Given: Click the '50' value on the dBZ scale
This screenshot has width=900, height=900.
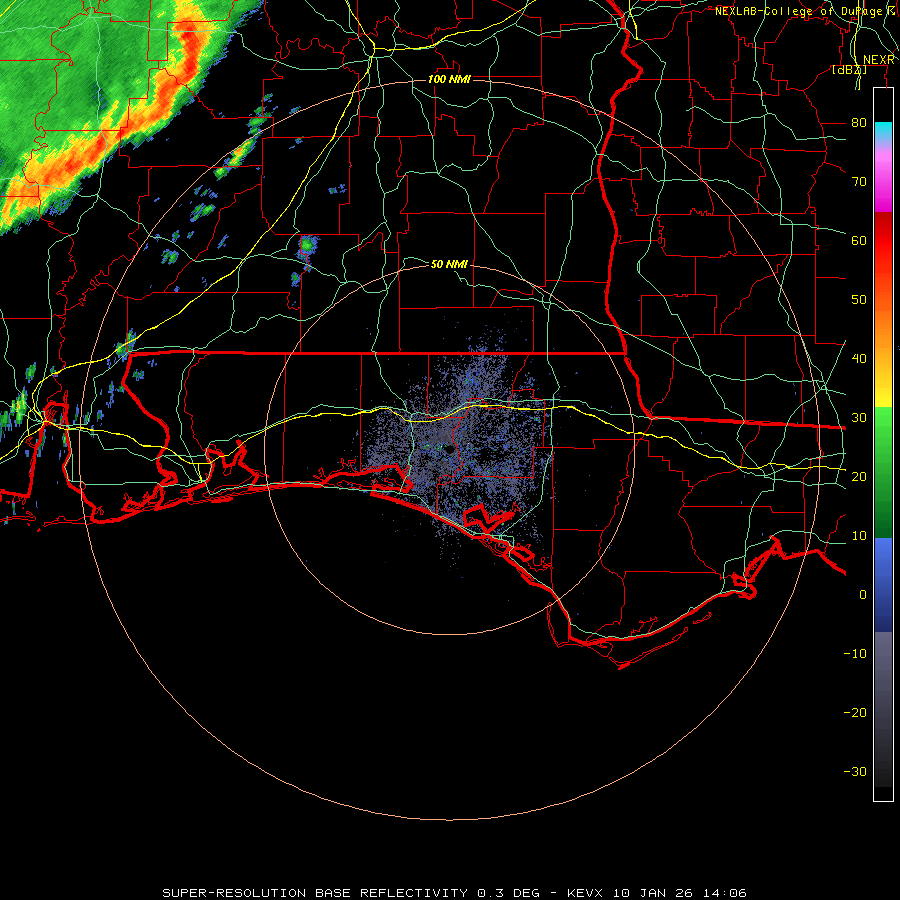Looking at the screenshot, I should [x=859, y=300].
